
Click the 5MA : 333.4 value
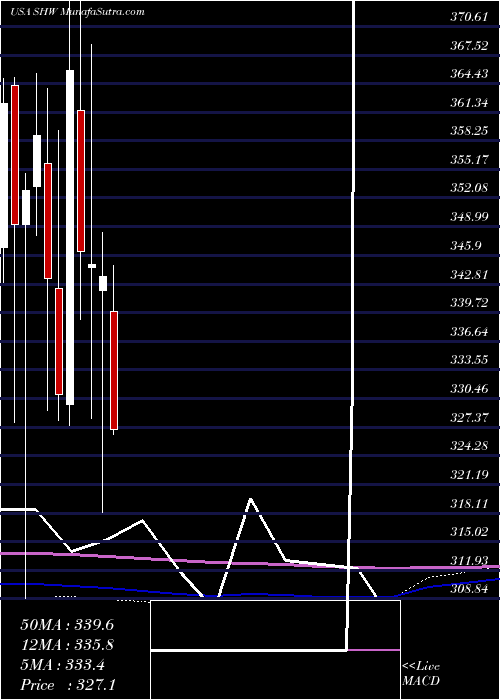click(x=62, y=665)
